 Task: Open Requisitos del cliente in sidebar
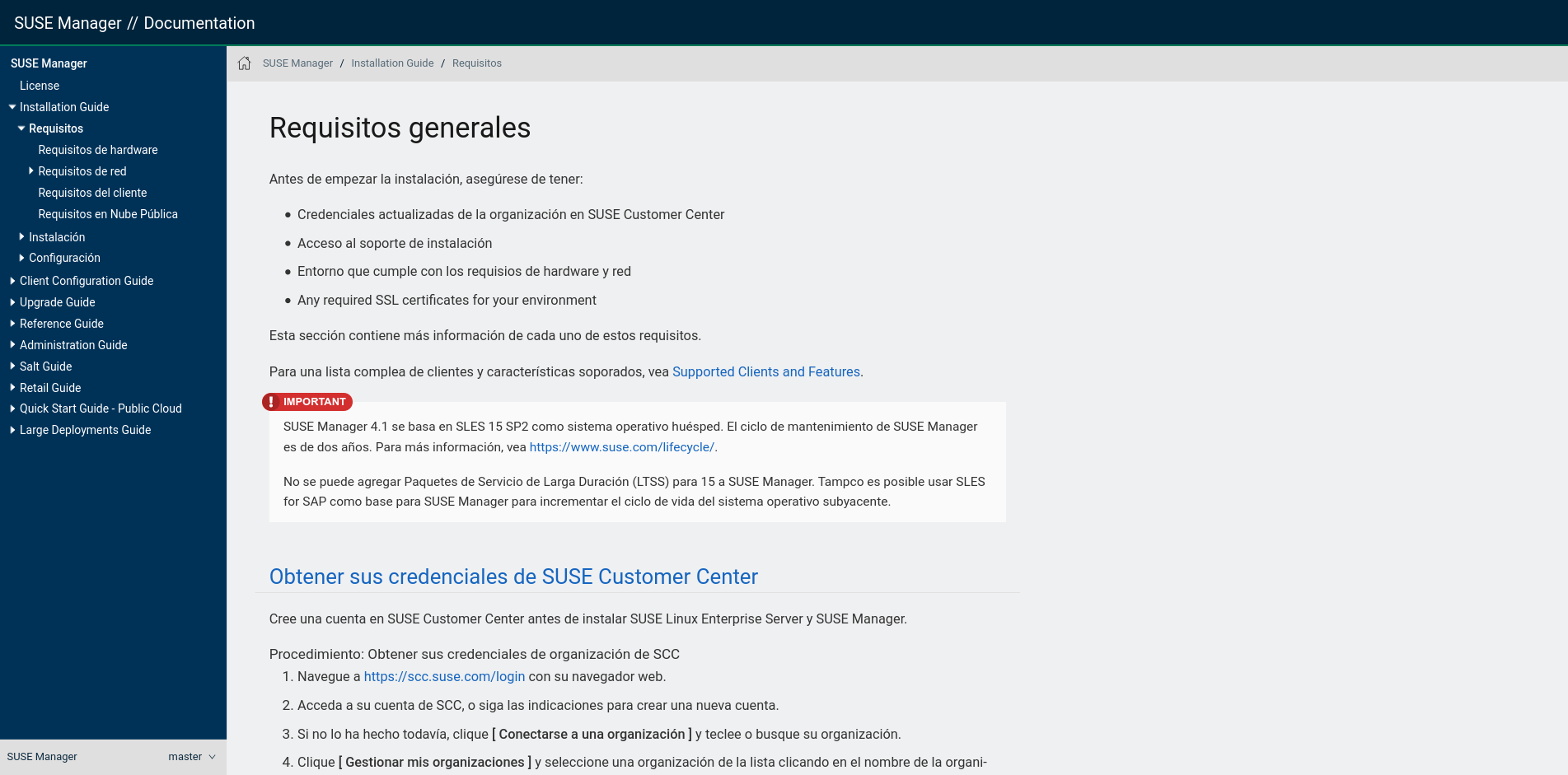point(92,193)
